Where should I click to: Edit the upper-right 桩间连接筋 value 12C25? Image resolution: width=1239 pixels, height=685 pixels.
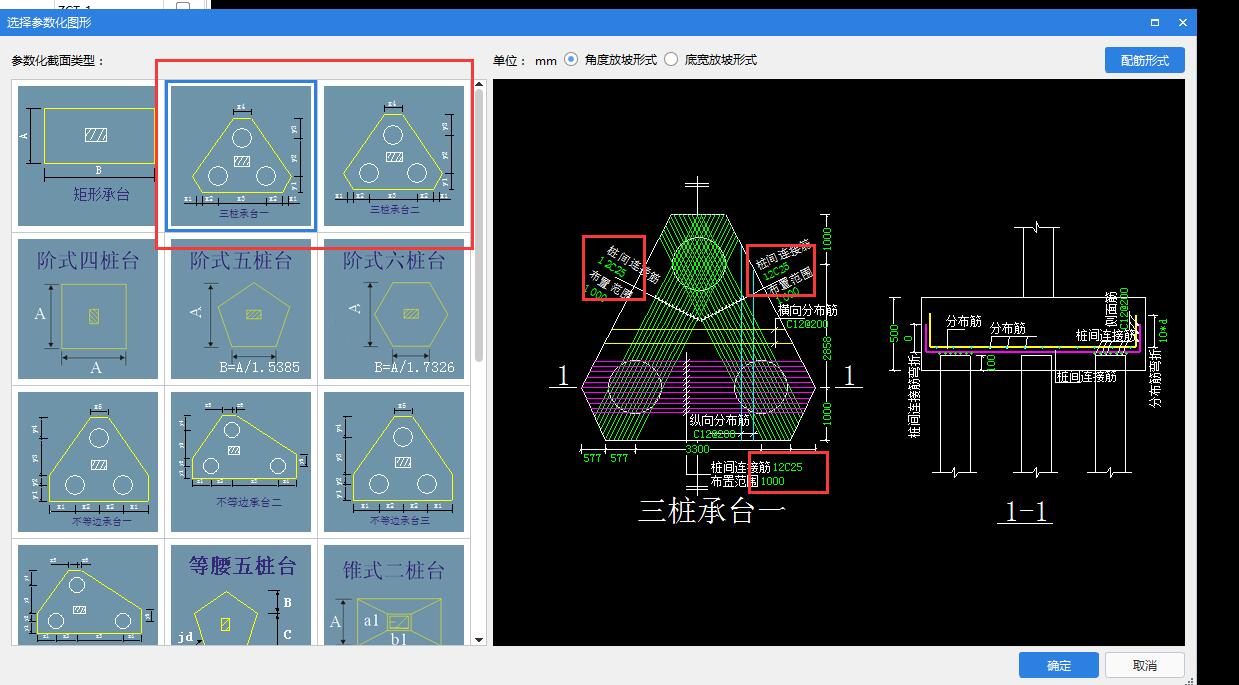coord(776,270)
